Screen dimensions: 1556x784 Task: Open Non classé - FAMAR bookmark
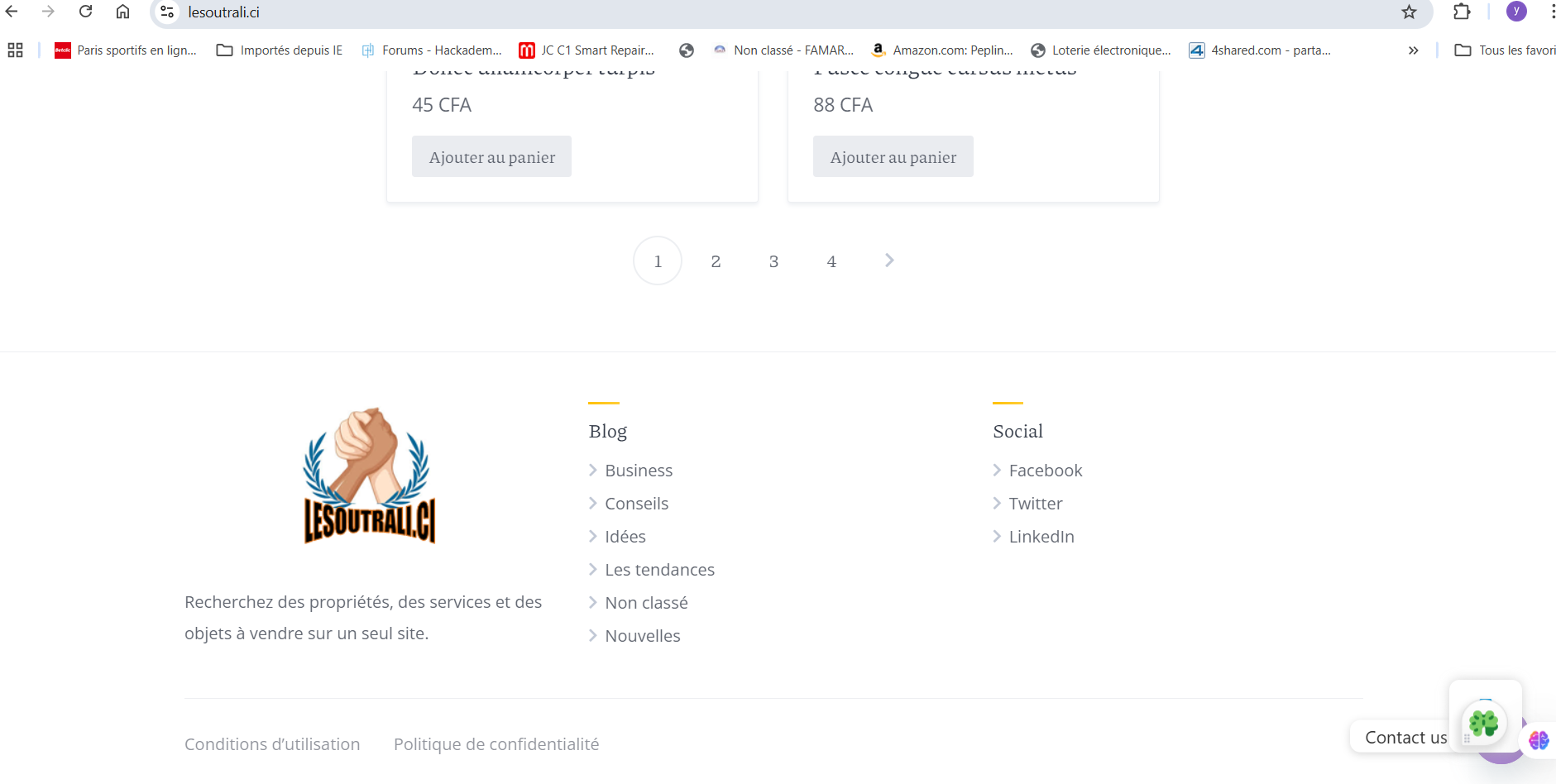(x=783, y=50)
